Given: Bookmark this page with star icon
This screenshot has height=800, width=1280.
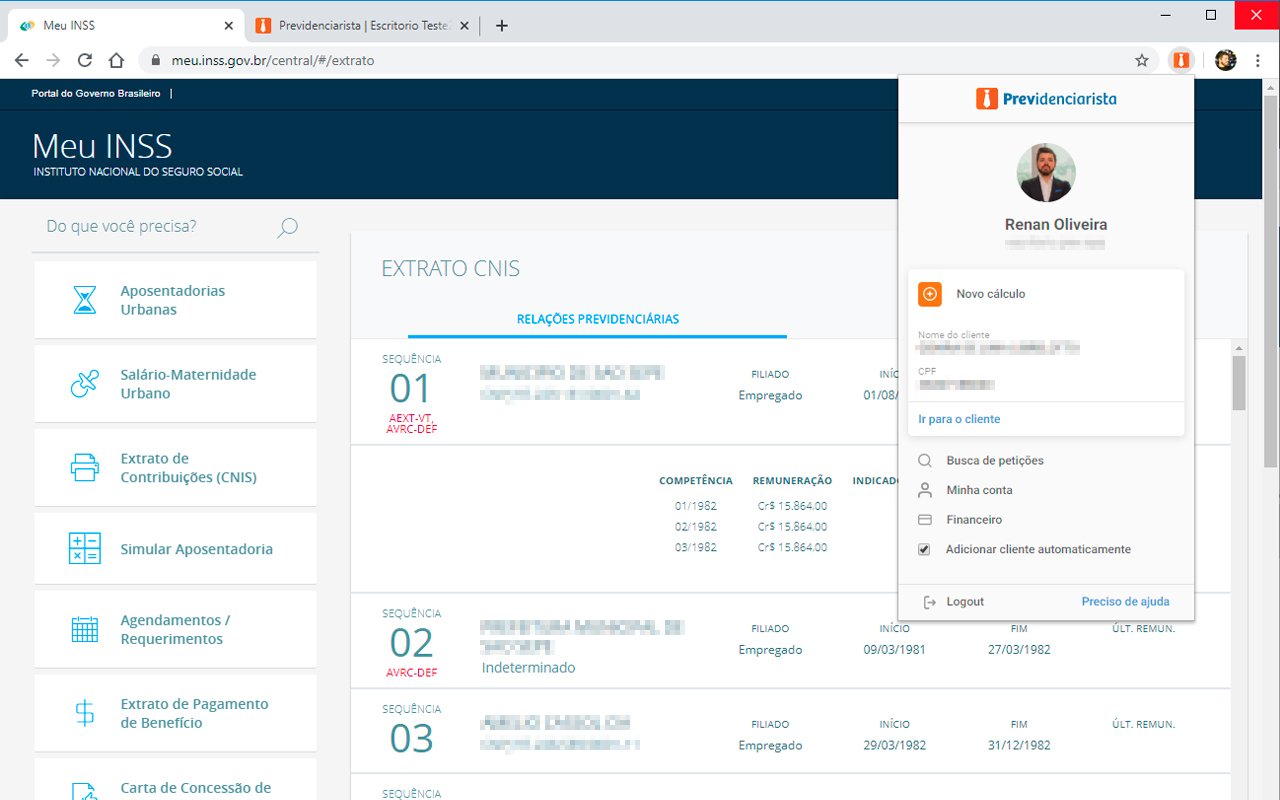Looking at the screenshot, I should pyautogui.click(x=1142, y=61).
